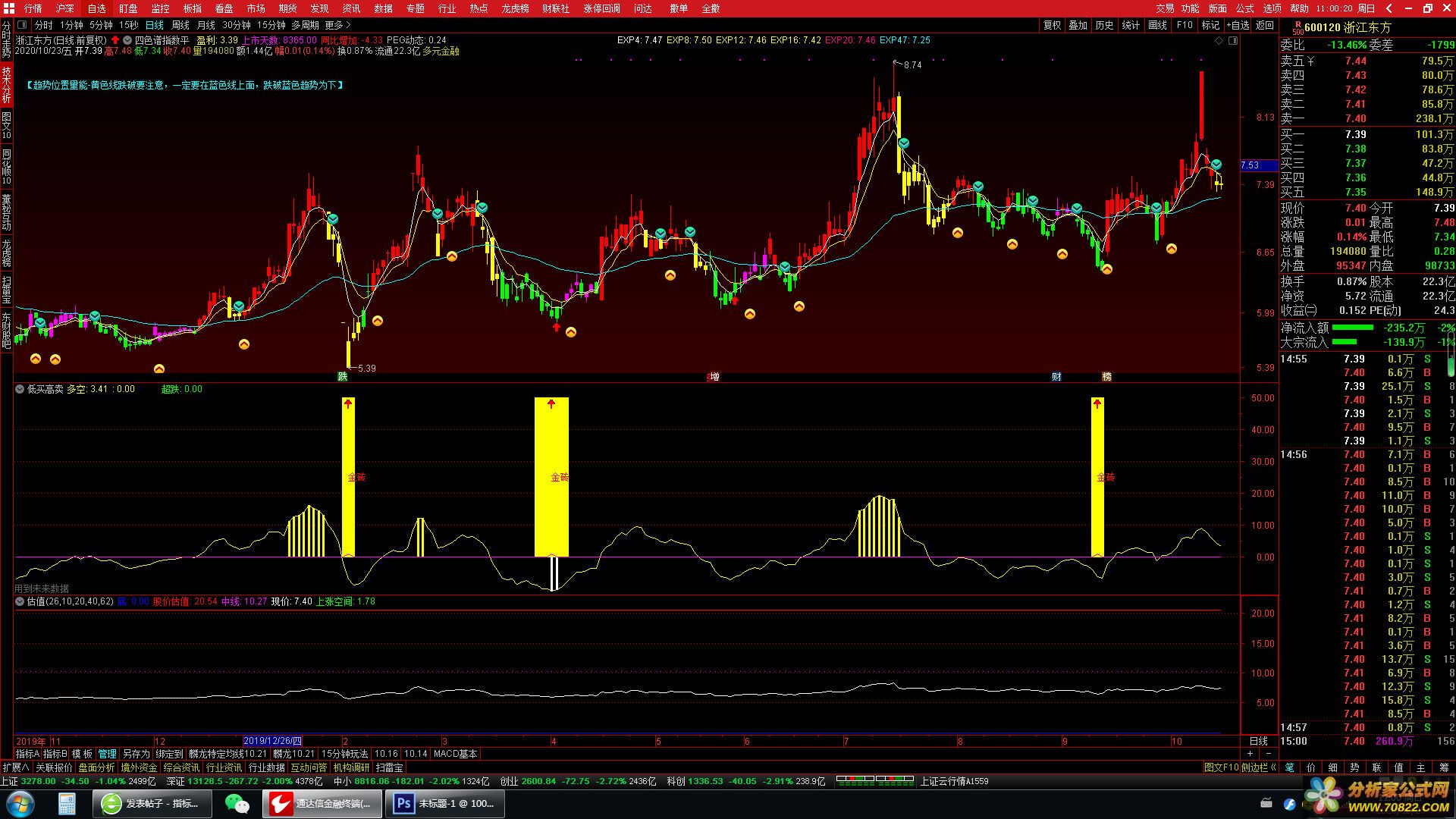
Task: Open the main grid menu icon
Action: 9,8
